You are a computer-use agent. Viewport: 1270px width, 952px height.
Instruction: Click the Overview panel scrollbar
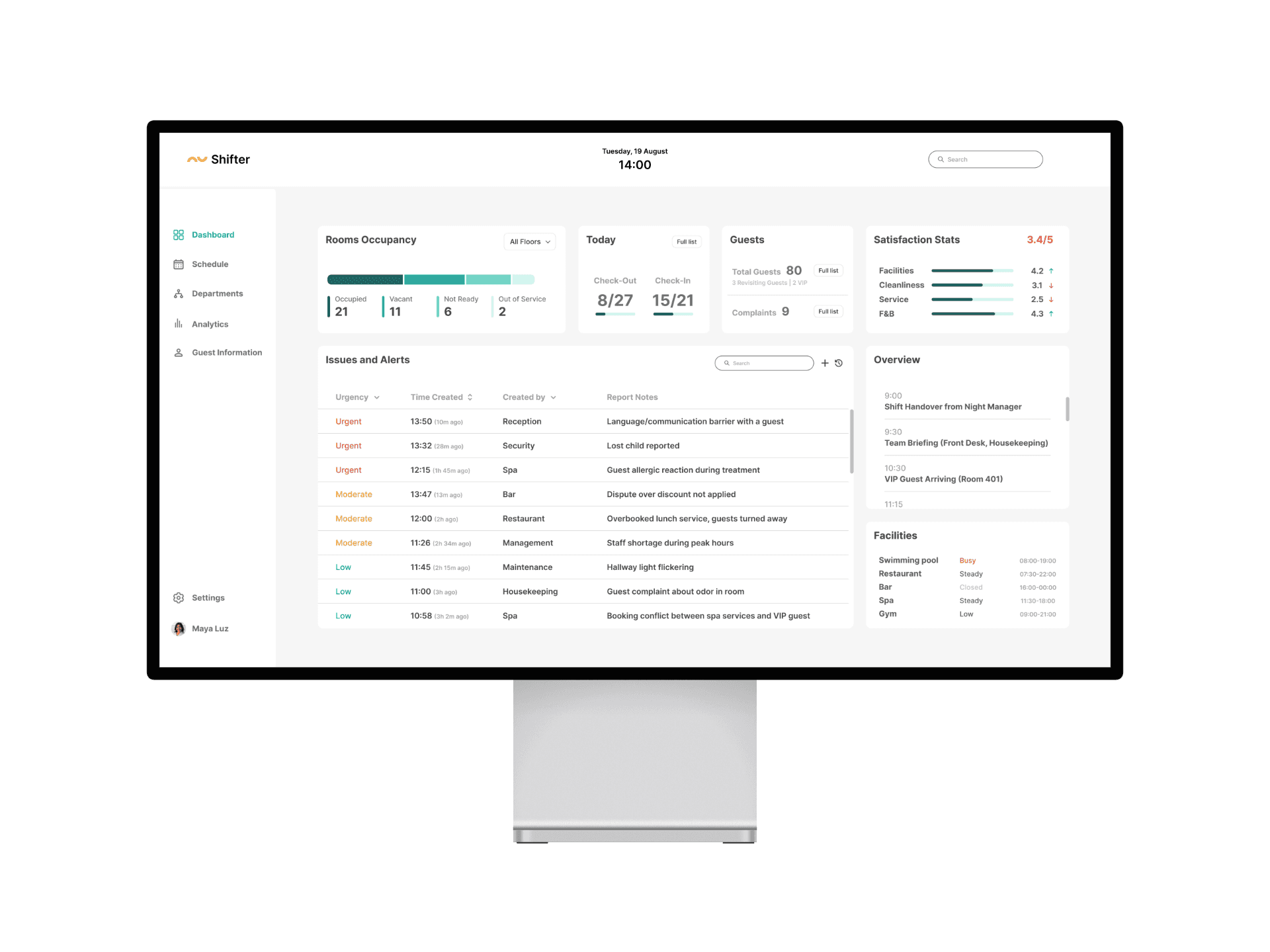click(1067, 409)
